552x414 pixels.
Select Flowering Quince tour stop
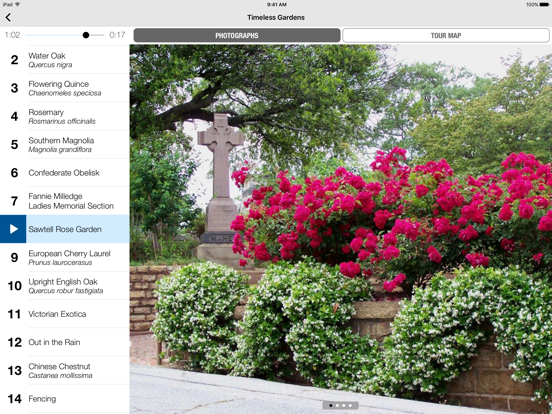point(65,88)
